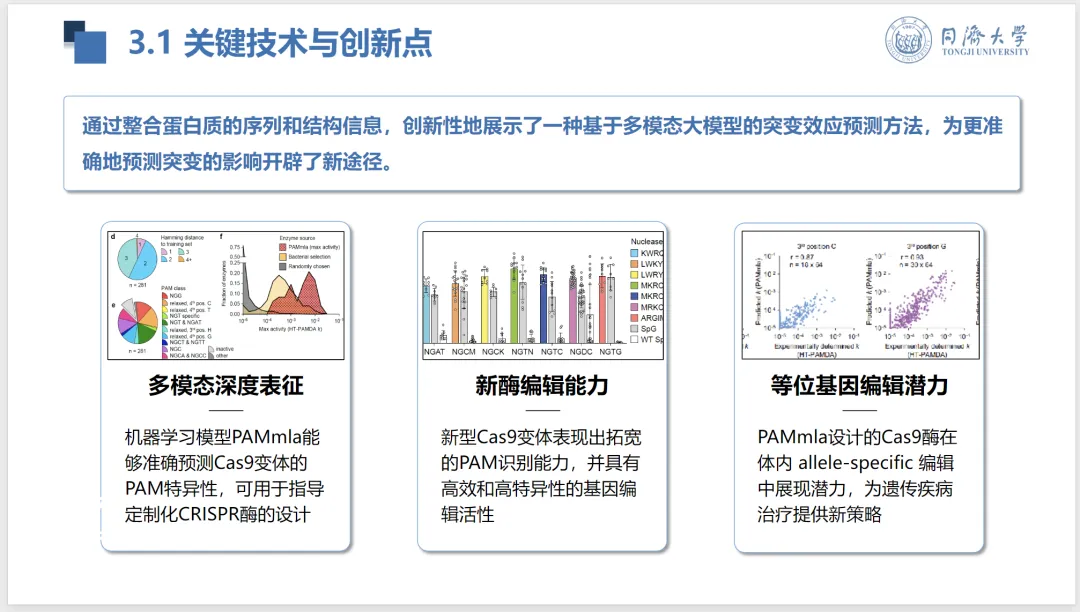Click the summary paragraph starting 通过整合蛋白质
The width and height of the screenshot is (1080, 612).
[542, 143]
